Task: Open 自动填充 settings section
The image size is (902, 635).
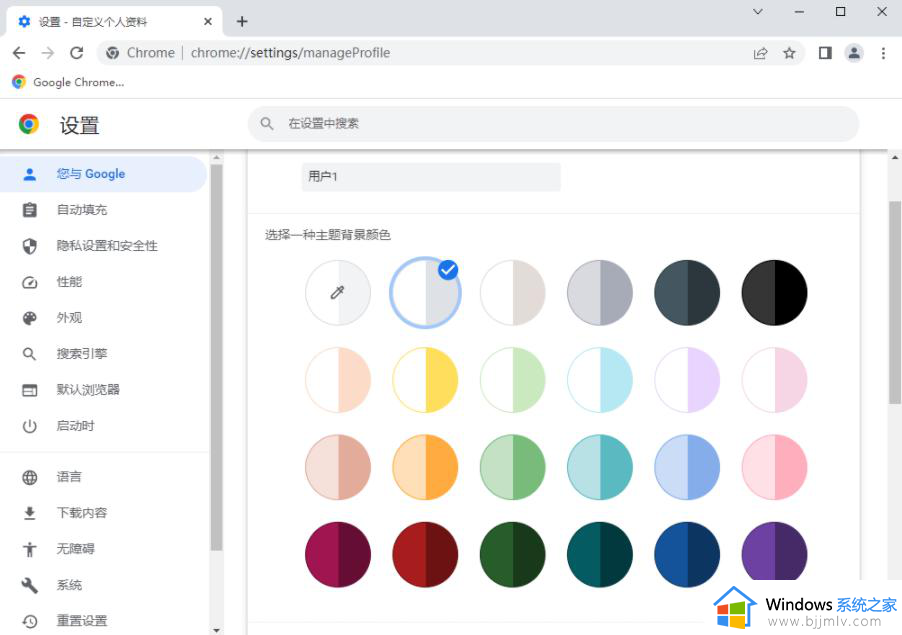Action: click(104, 210)
